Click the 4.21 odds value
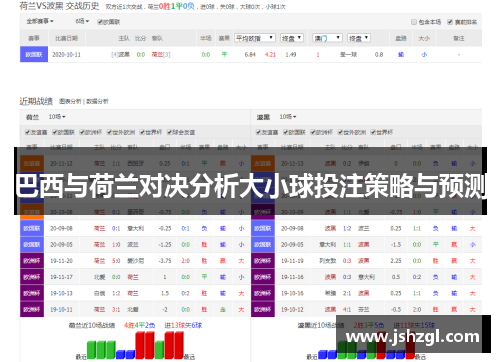The width and height of the screenshot is (500, 362). 270,55
